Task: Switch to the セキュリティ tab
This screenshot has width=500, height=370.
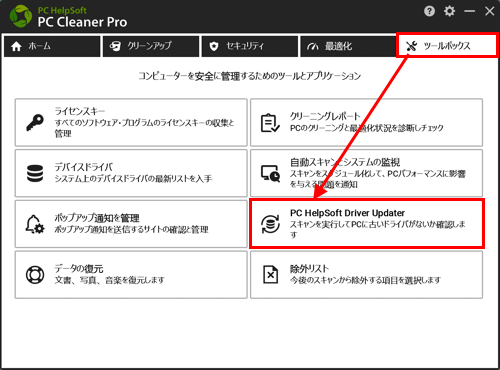Action: 250,46
